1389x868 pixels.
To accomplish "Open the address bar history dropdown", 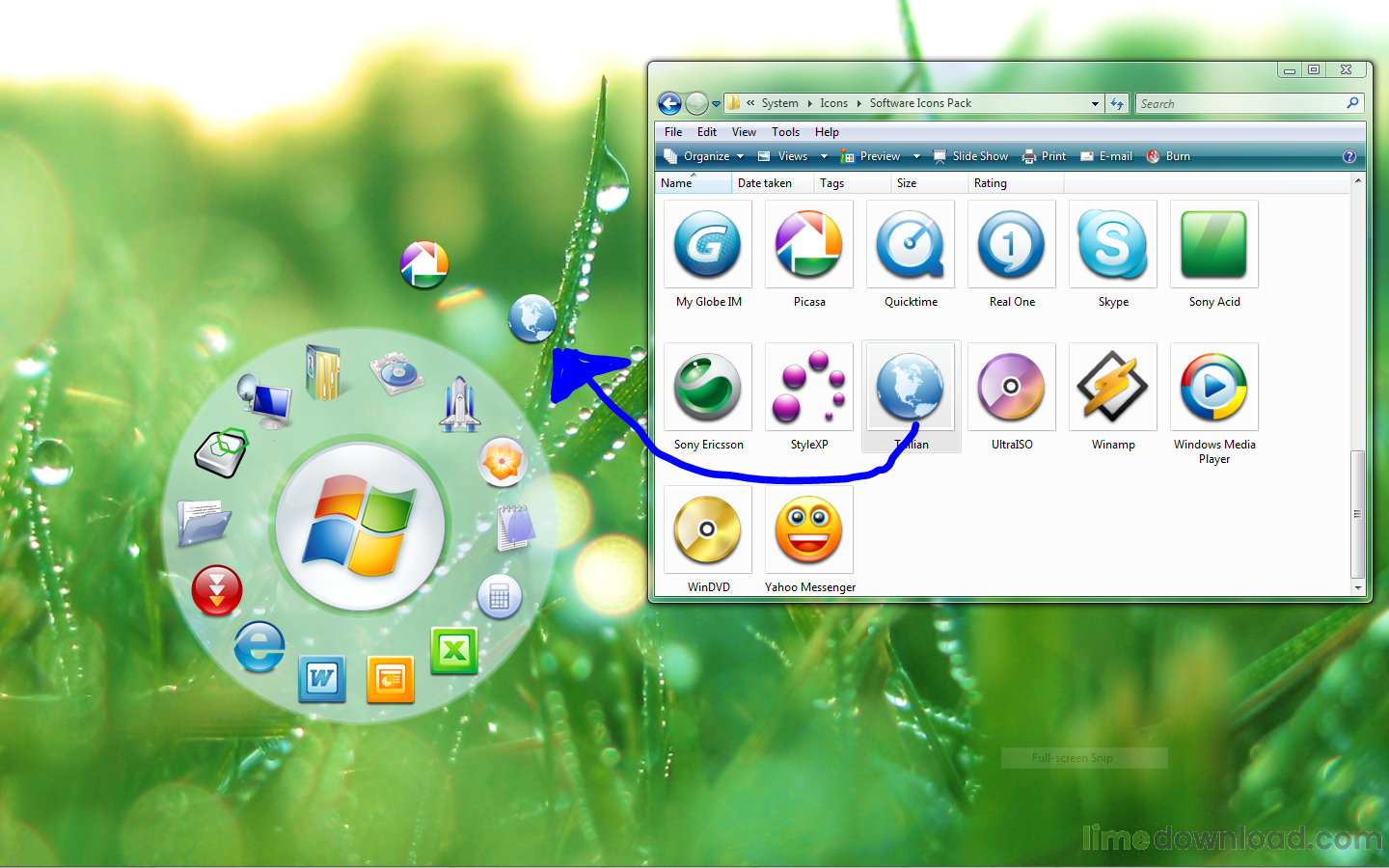I will [x=1095, y=103].
